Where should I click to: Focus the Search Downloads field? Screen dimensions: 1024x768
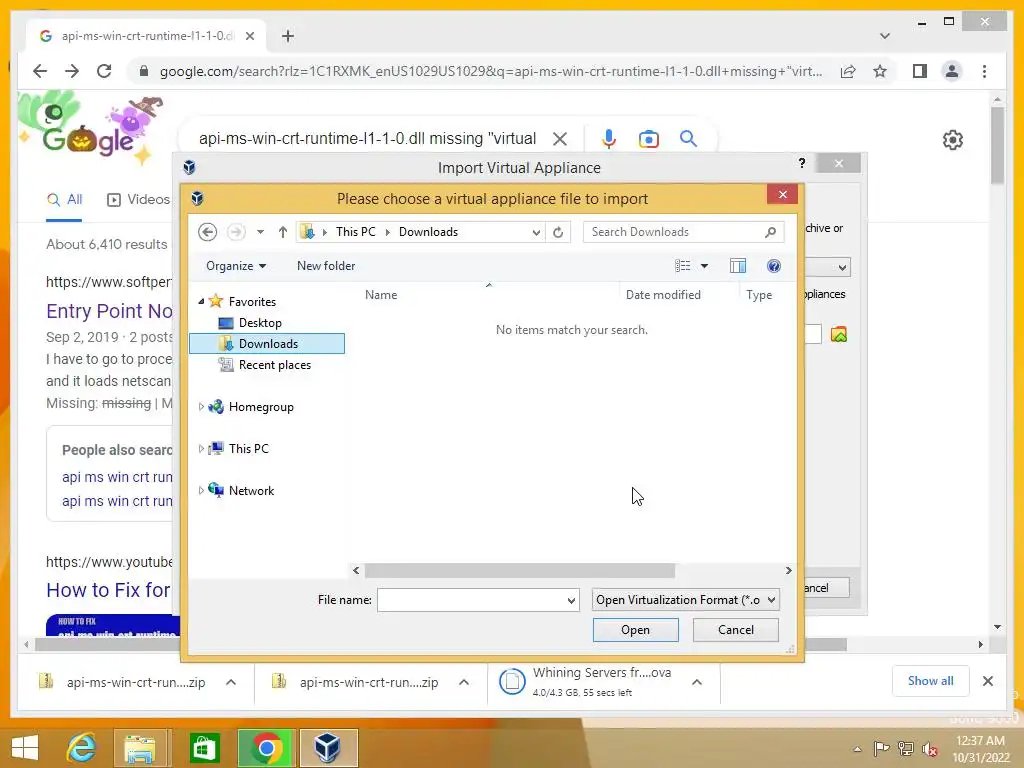click(x=683, y=232)
